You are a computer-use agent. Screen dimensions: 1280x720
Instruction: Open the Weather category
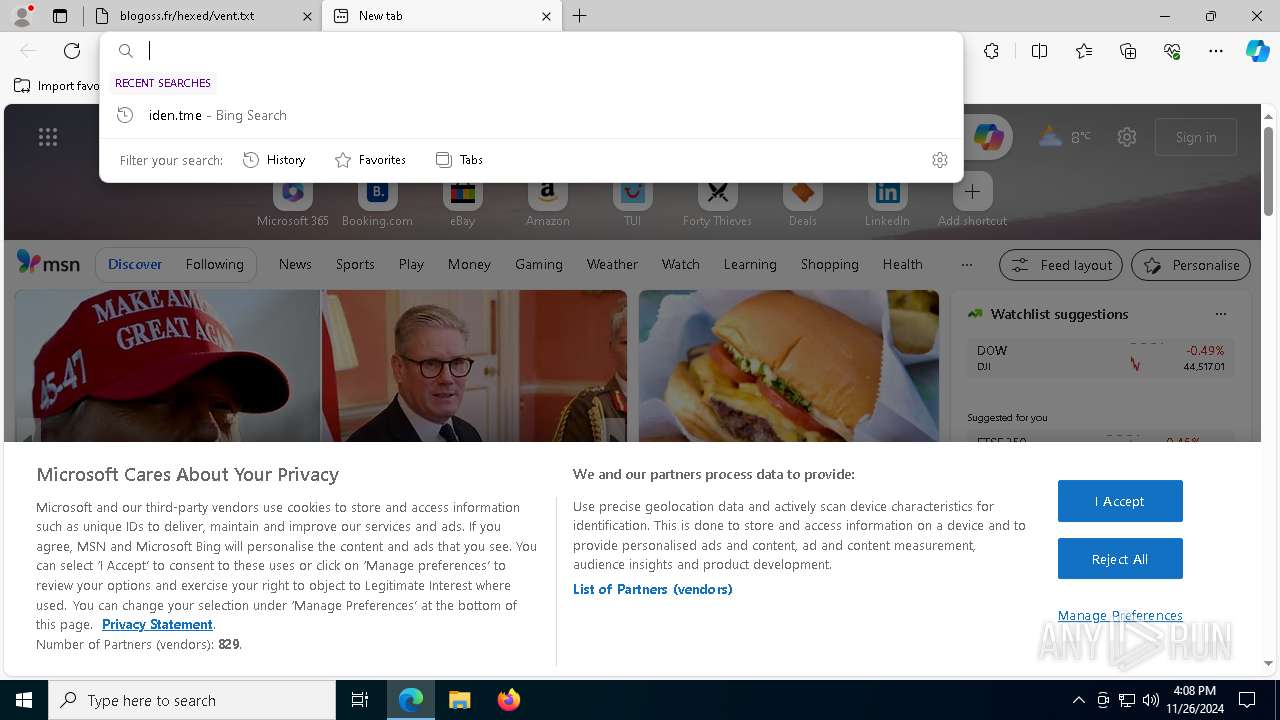(612, 264)
